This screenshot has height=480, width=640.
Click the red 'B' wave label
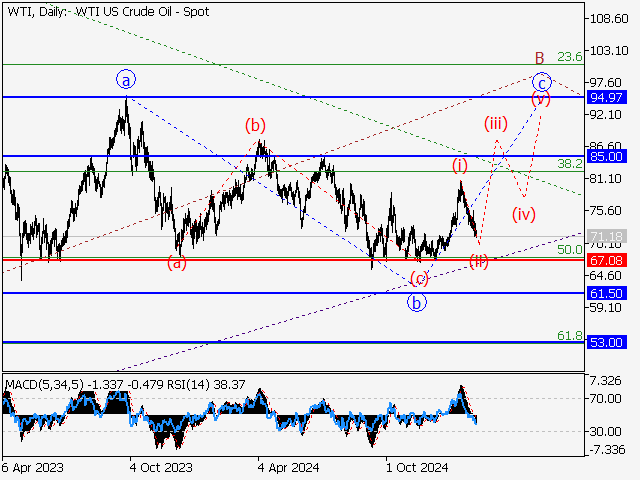point(538,58)
